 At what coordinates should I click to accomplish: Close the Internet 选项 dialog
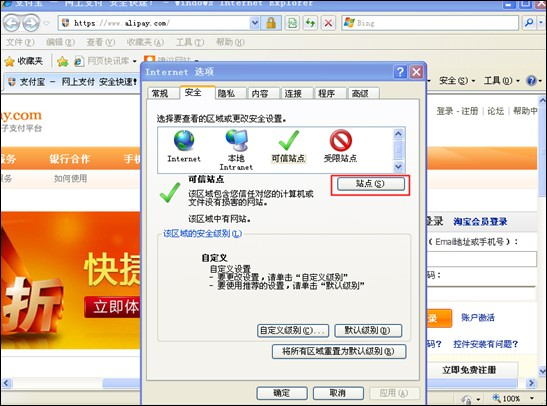[416, 72]
